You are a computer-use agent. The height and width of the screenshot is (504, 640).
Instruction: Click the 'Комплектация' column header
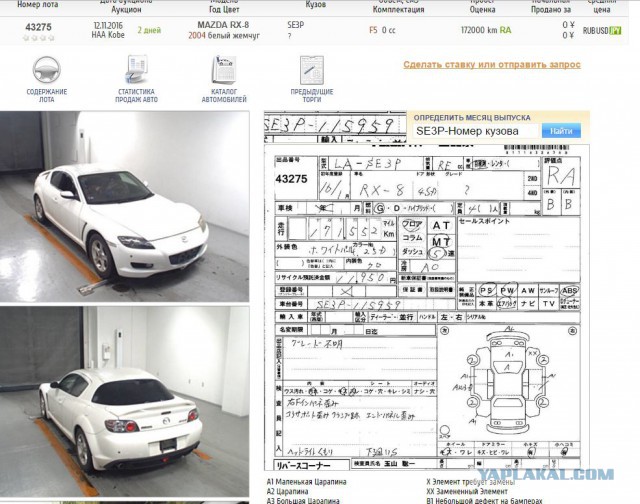pyautogui.click(x=398, y=9)
